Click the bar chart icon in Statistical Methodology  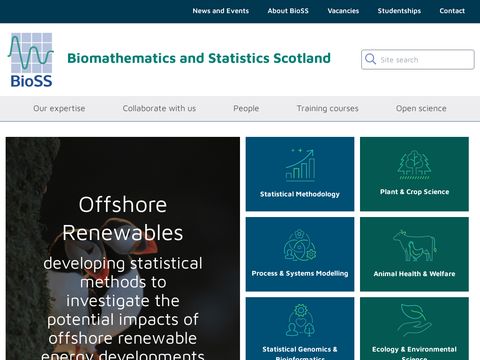coord(300,165)
